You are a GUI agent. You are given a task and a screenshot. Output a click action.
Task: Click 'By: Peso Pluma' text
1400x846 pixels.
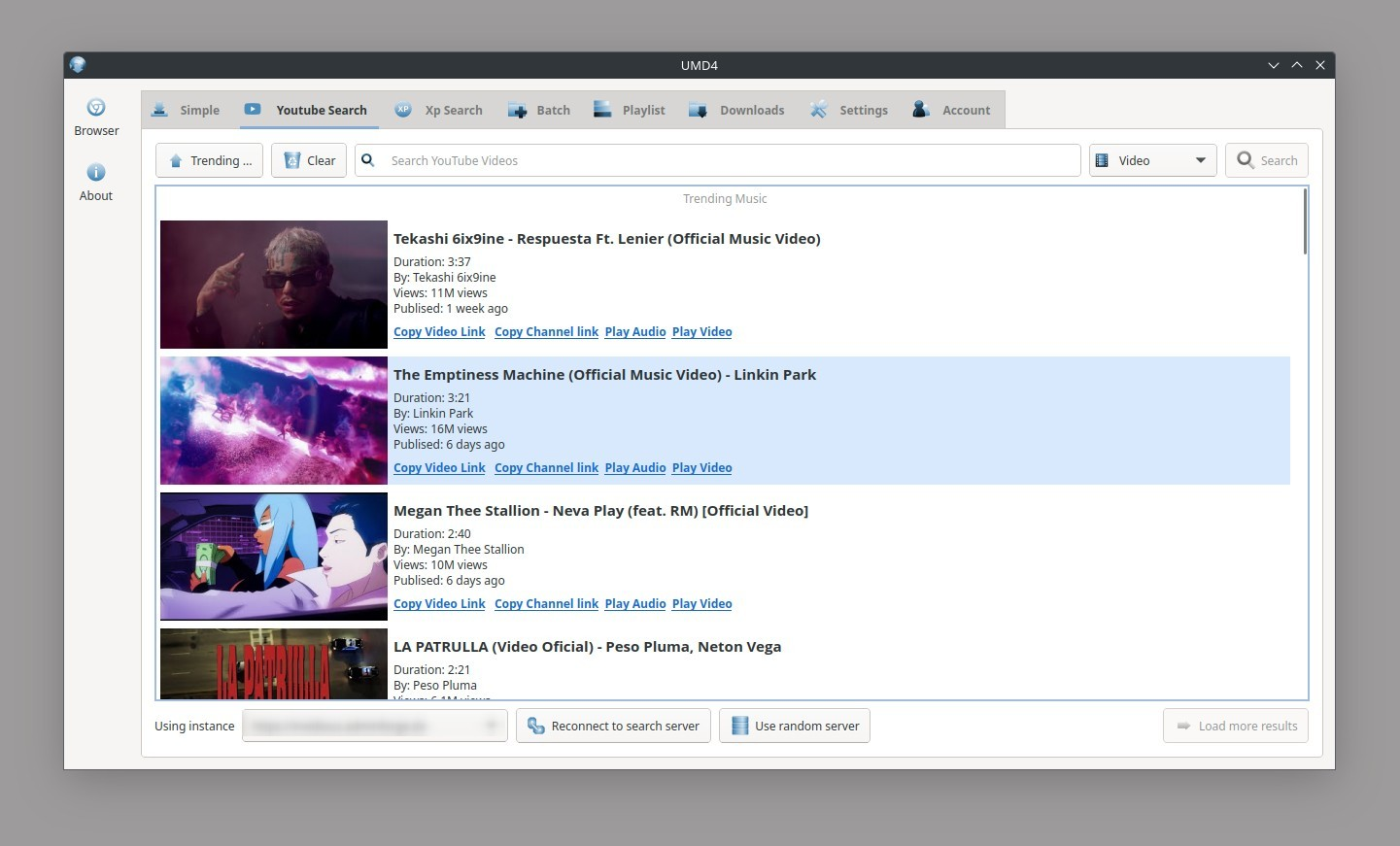[435, 686]
